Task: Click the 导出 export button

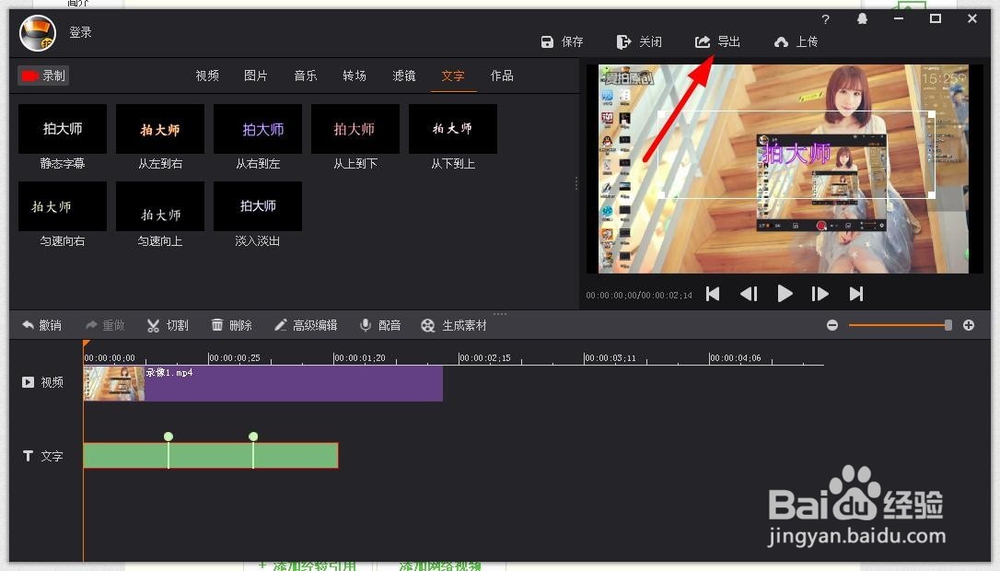Action: pyautogui.click(x=717, y=42)
